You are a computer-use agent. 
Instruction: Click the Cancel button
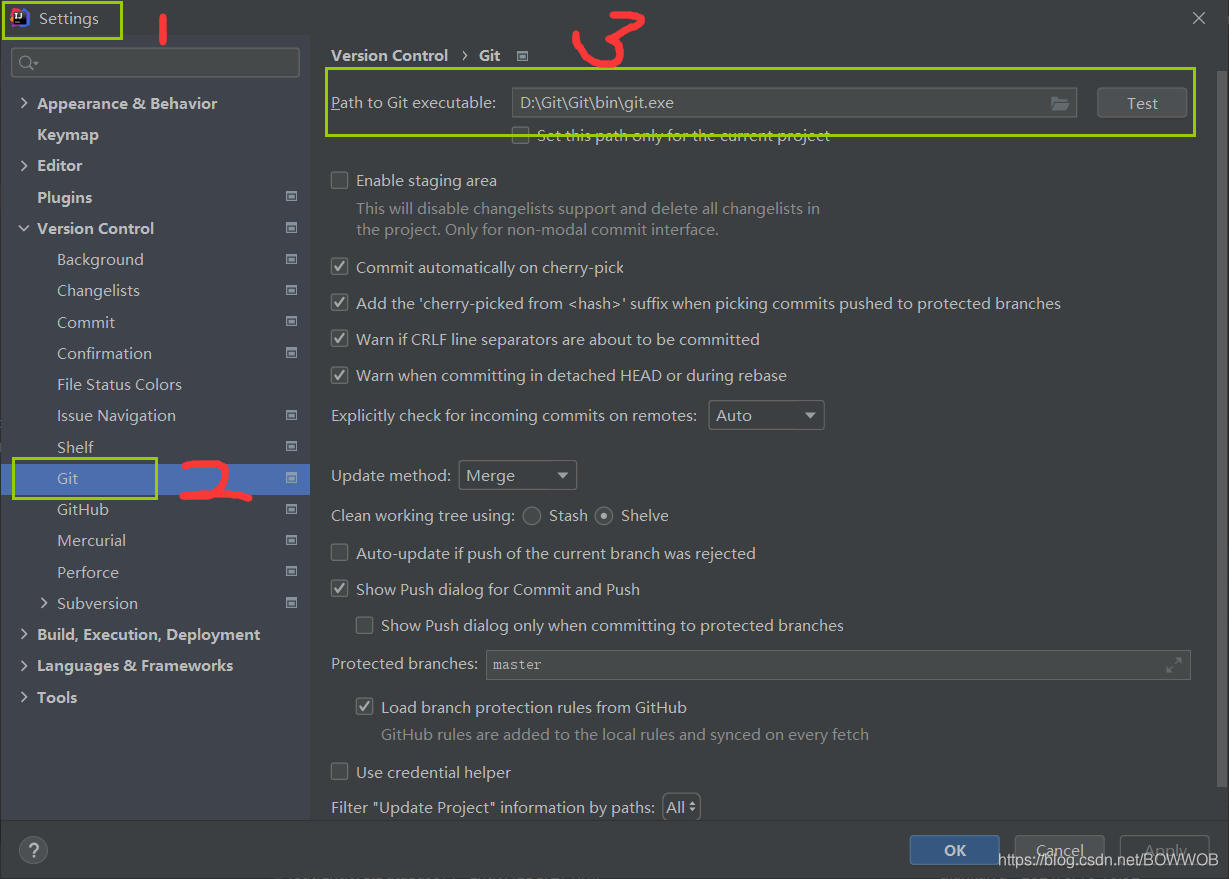(x=1060, y=850)
